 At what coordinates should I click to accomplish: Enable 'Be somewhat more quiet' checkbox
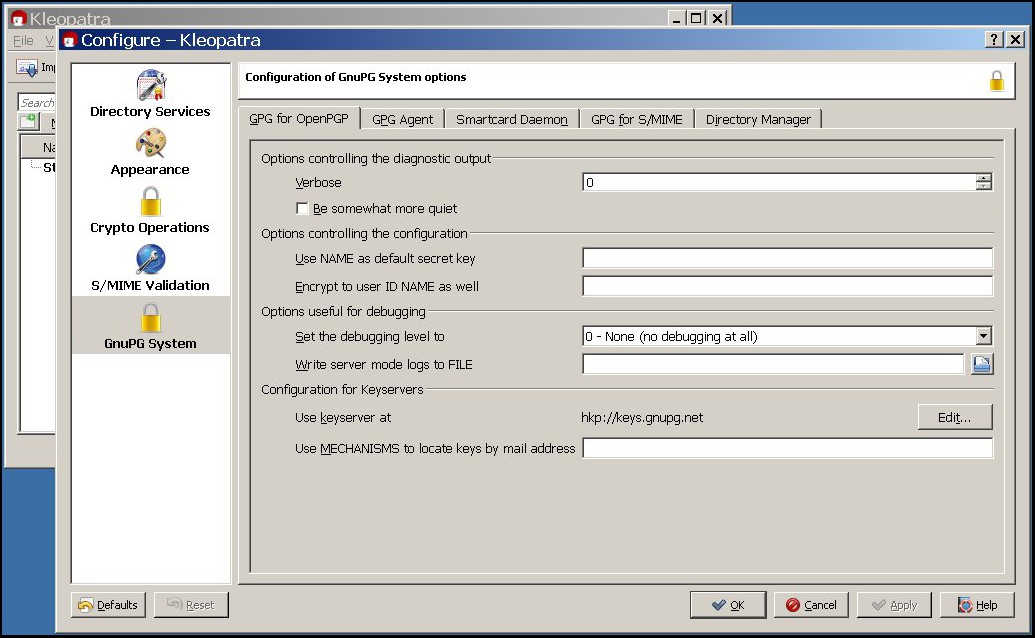pos(302,208)
